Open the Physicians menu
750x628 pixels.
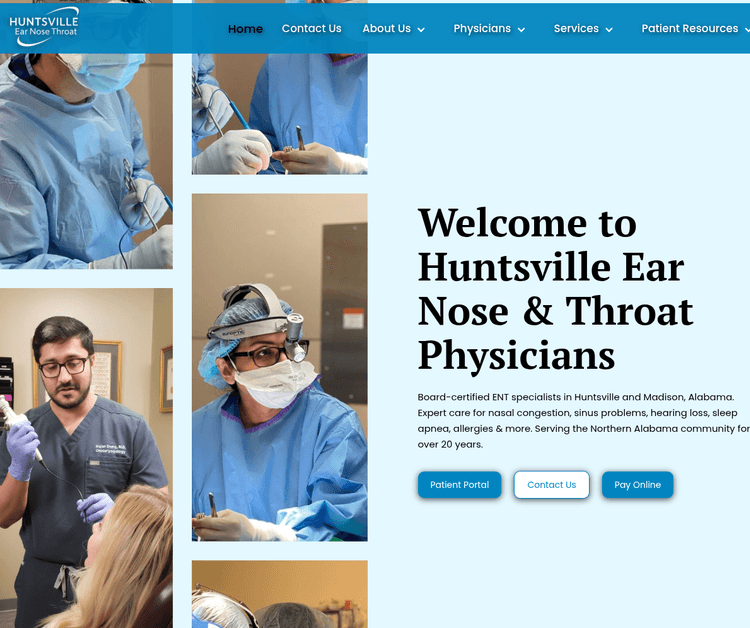[x=482, y=29]
